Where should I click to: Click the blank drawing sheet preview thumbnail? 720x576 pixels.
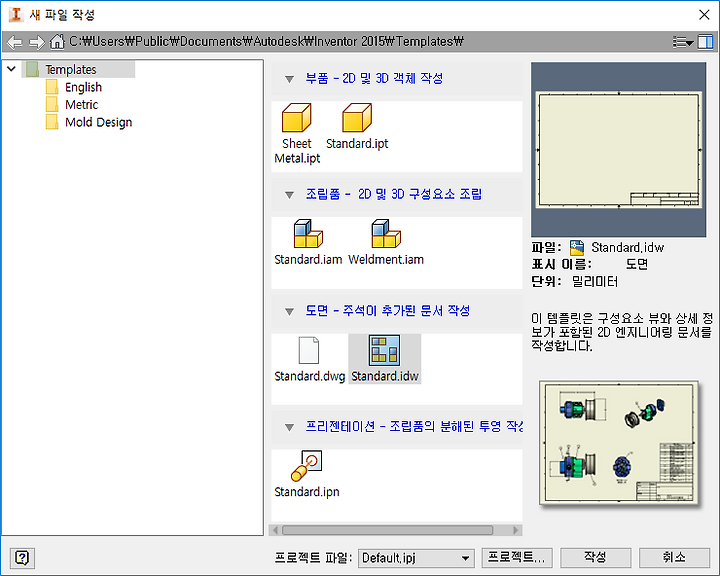coord(619,149)
